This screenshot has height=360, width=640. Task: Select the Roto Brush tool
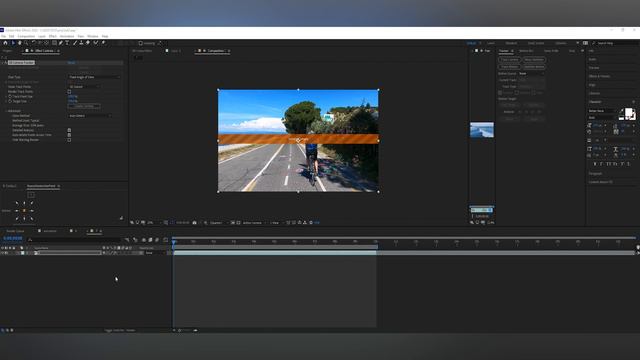pos(96,43)
